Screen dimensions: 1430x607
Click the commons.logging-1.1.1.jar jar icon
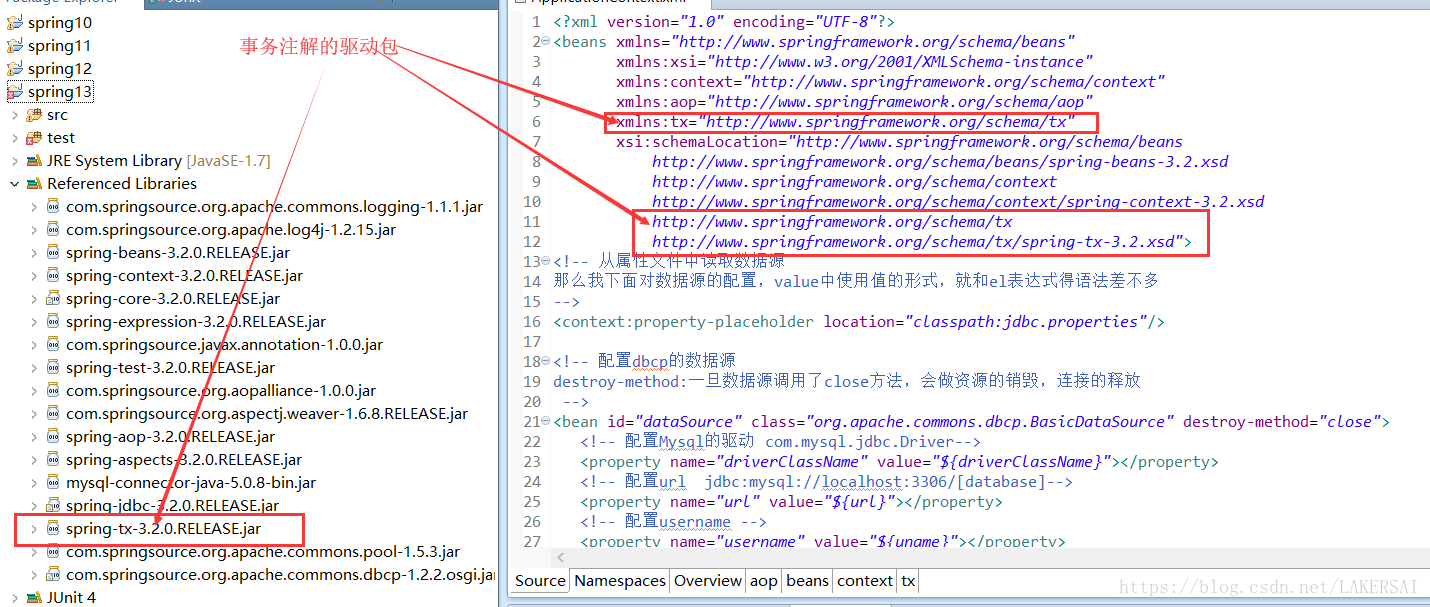click(53, 207)
